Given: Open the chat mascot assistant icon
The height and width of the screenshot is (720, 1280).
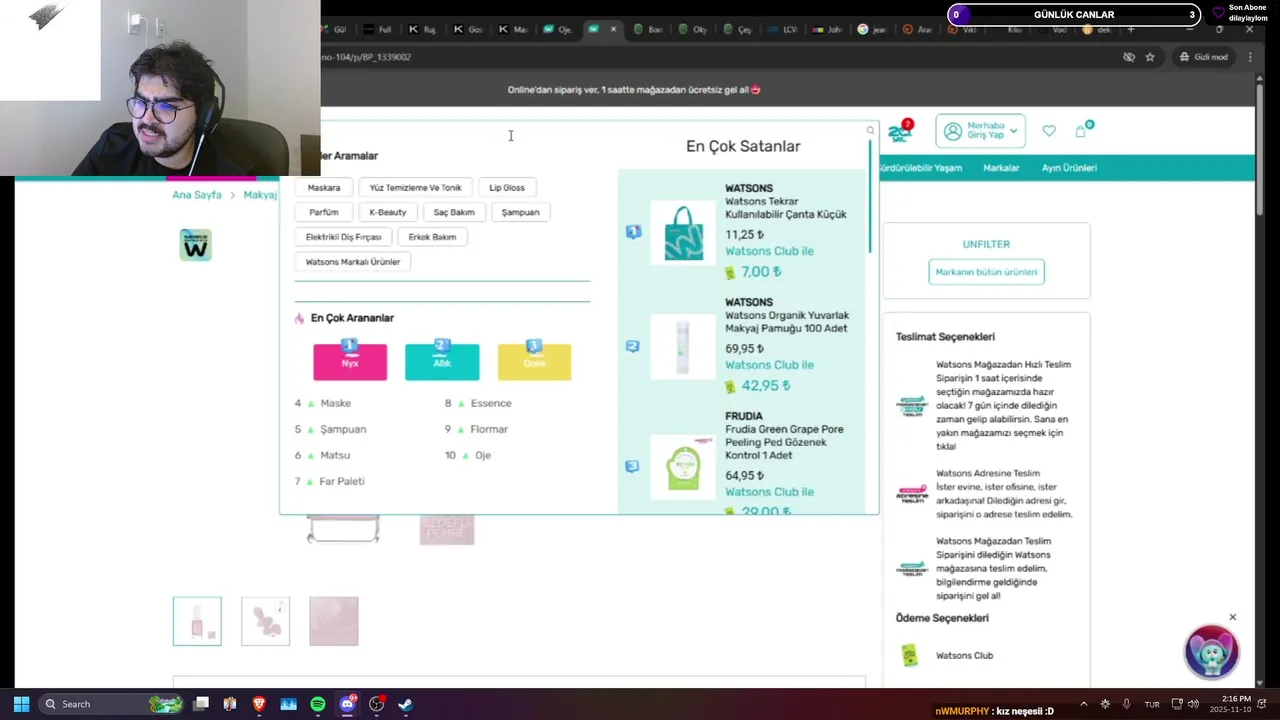Looking at the screenshot, I should point(1211,652).
